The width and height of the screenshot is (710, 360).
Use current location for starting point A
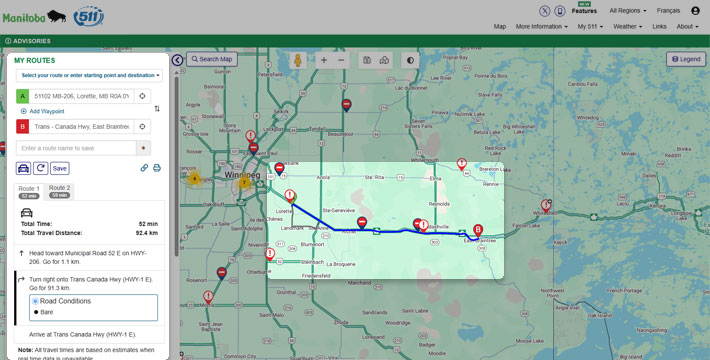click(x=142, y=96)
